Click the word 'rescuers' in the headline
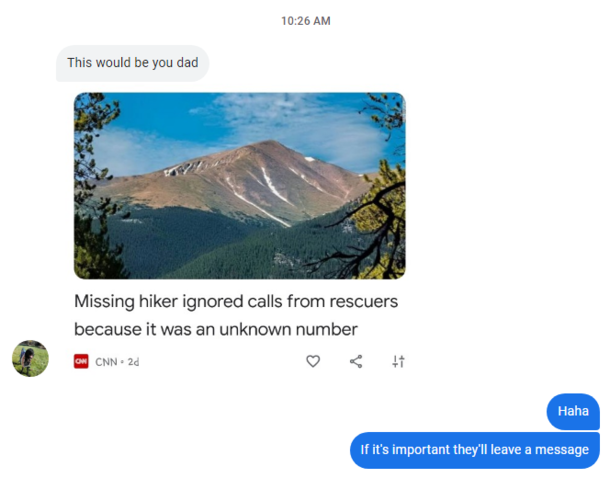This screenshot has width=610, height=478. click(364, 301)
